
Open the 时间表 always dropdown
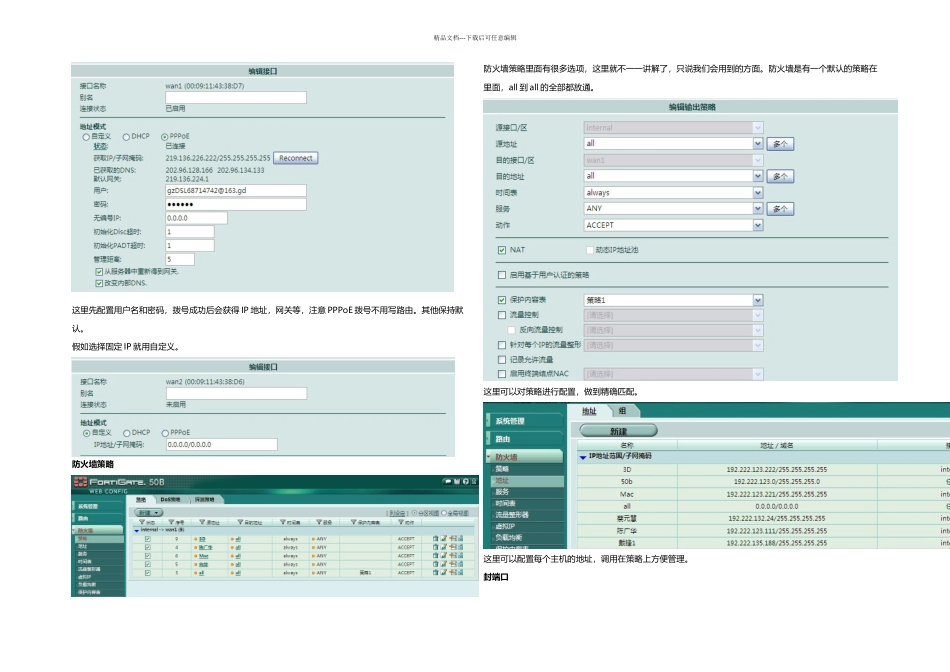(757, 192)
